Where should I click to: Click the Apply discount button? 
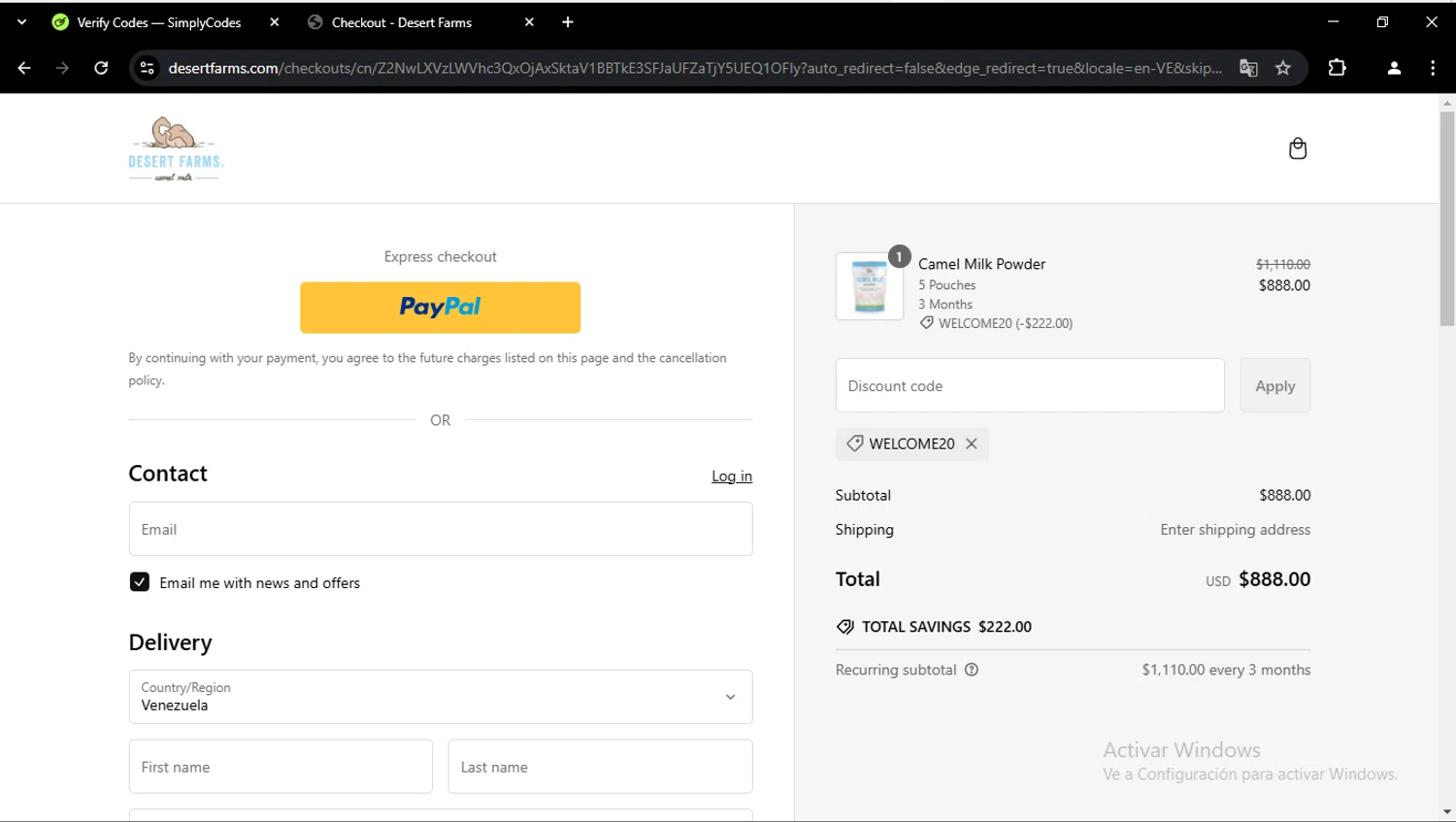[x=1275, y=385]
